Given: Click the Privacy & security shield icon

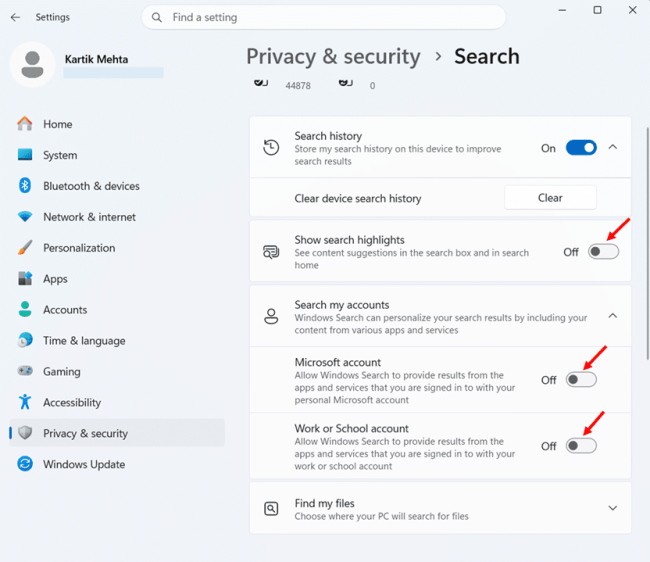Looking at the screenshot, I should coord(25,433).
